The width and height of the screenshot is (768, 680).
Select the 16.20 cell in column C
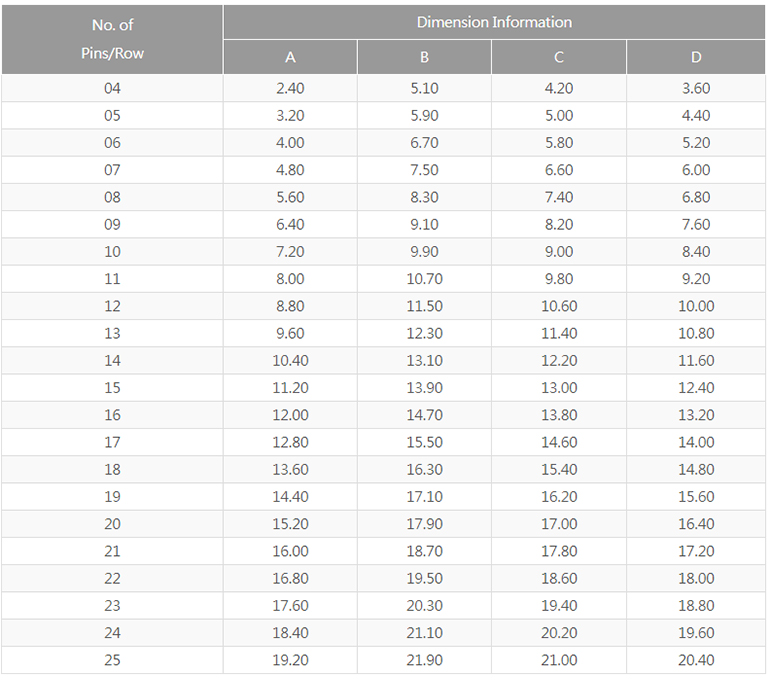coord(559,497)
